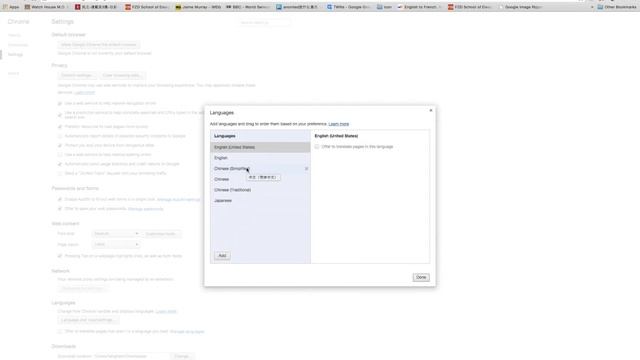Open the Google Image Ripper bookmark
The height and width of the screenshot is (360, 640).
click(x=521, y=7)
